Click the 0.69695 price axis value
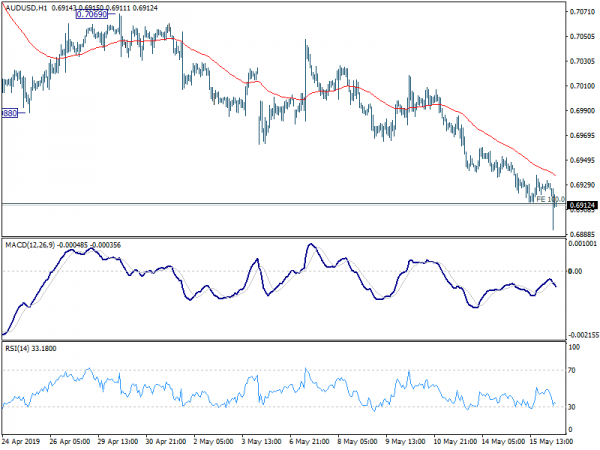 pyautogui.click(x=582, y=136)
